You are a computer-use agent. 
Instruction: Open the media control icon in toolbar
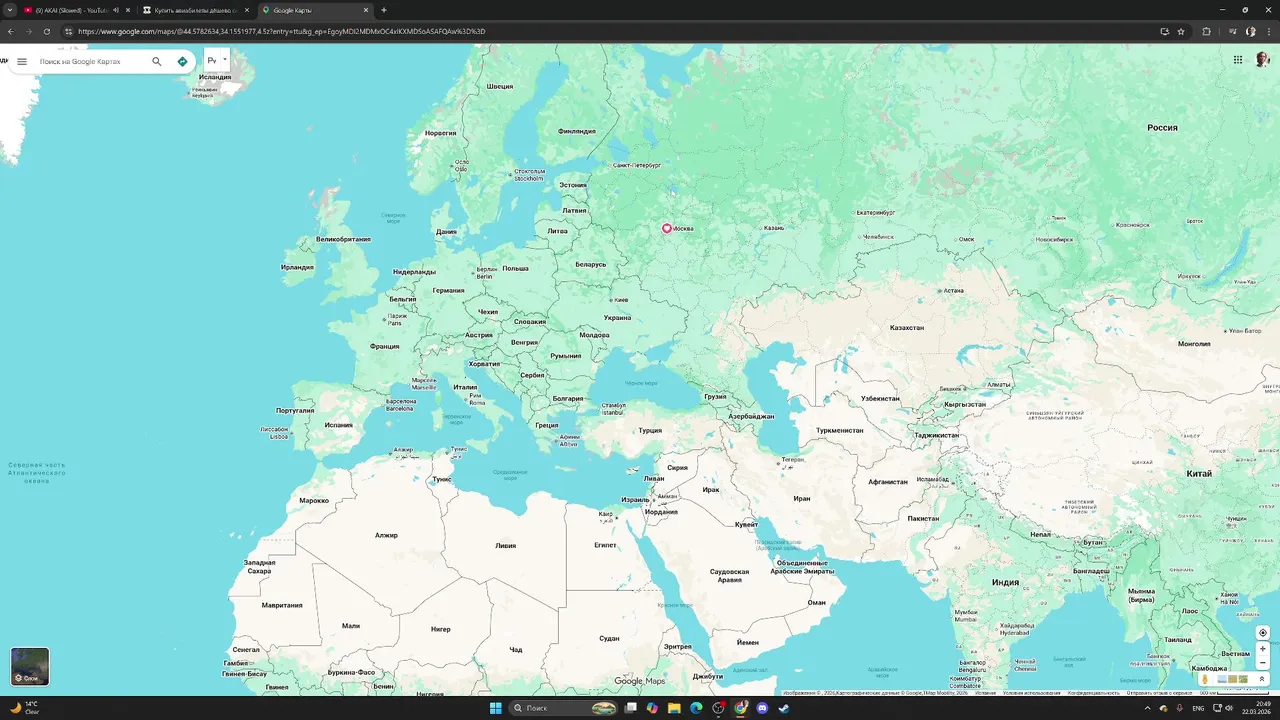coord(1233,31)
